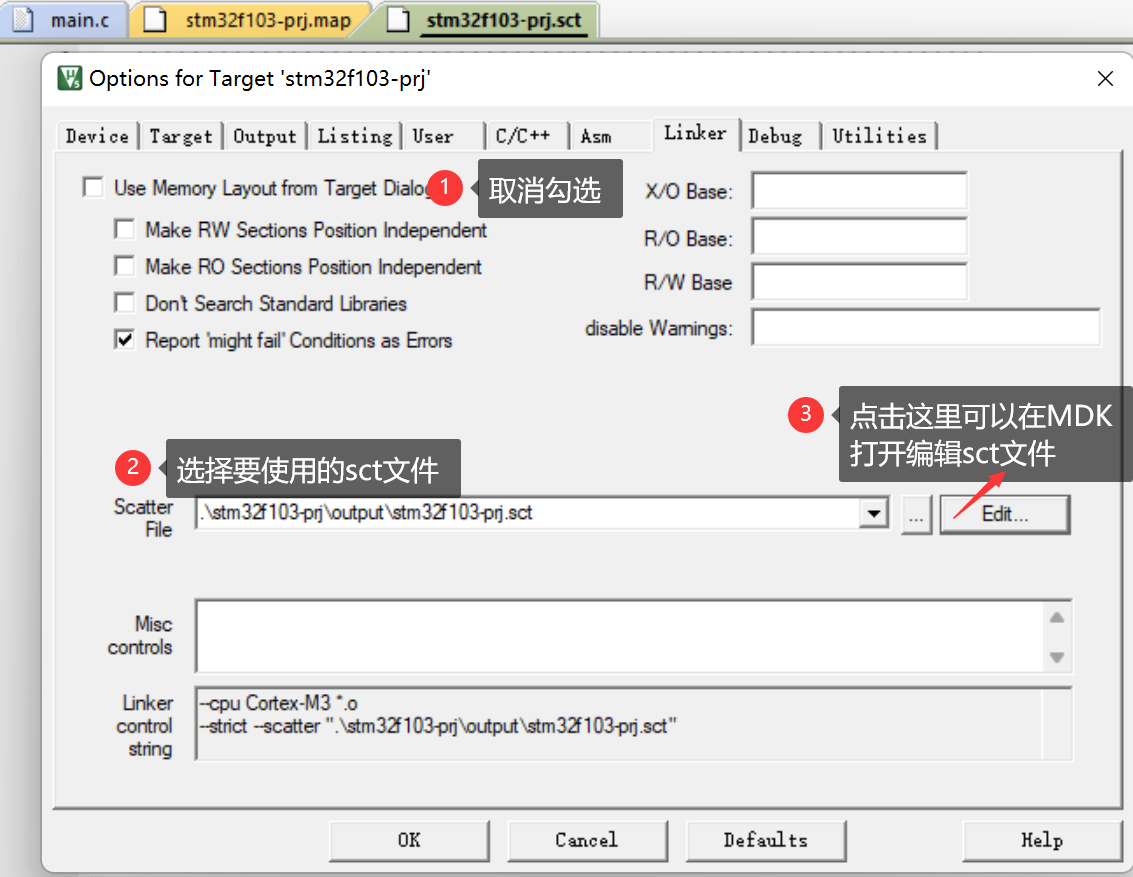Uncheck Use Memory Layout from Target Dialog
The height and width of the screenshot is (877, 1133).
point(94,188)
